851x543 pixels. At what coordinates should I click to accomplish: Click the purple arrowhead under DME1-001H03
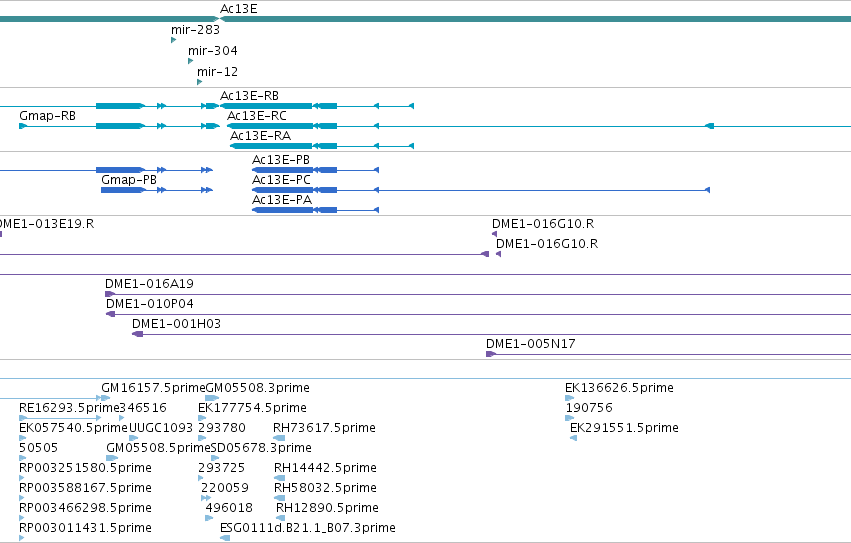point(137,334)
